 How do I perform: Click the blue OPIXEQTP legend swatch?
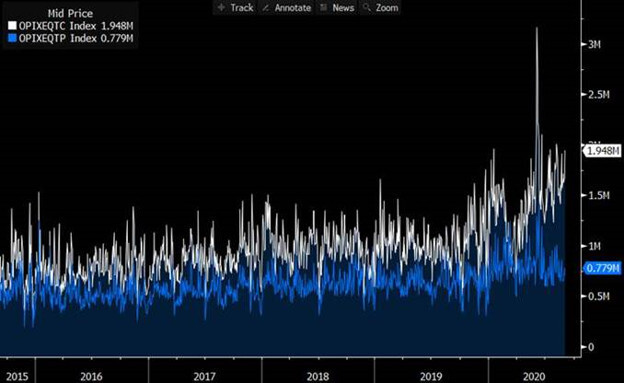point(12,38)
